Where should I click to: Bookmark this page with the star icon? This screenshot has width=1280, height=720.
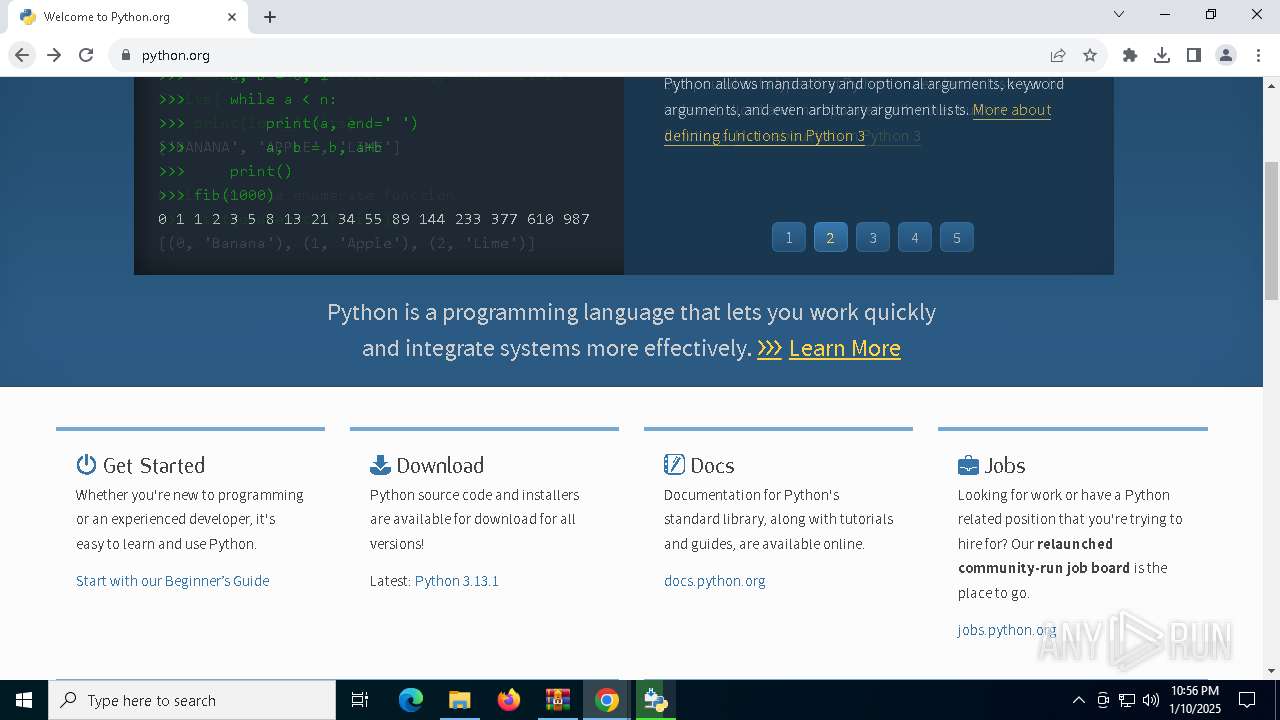point(1090,55)
